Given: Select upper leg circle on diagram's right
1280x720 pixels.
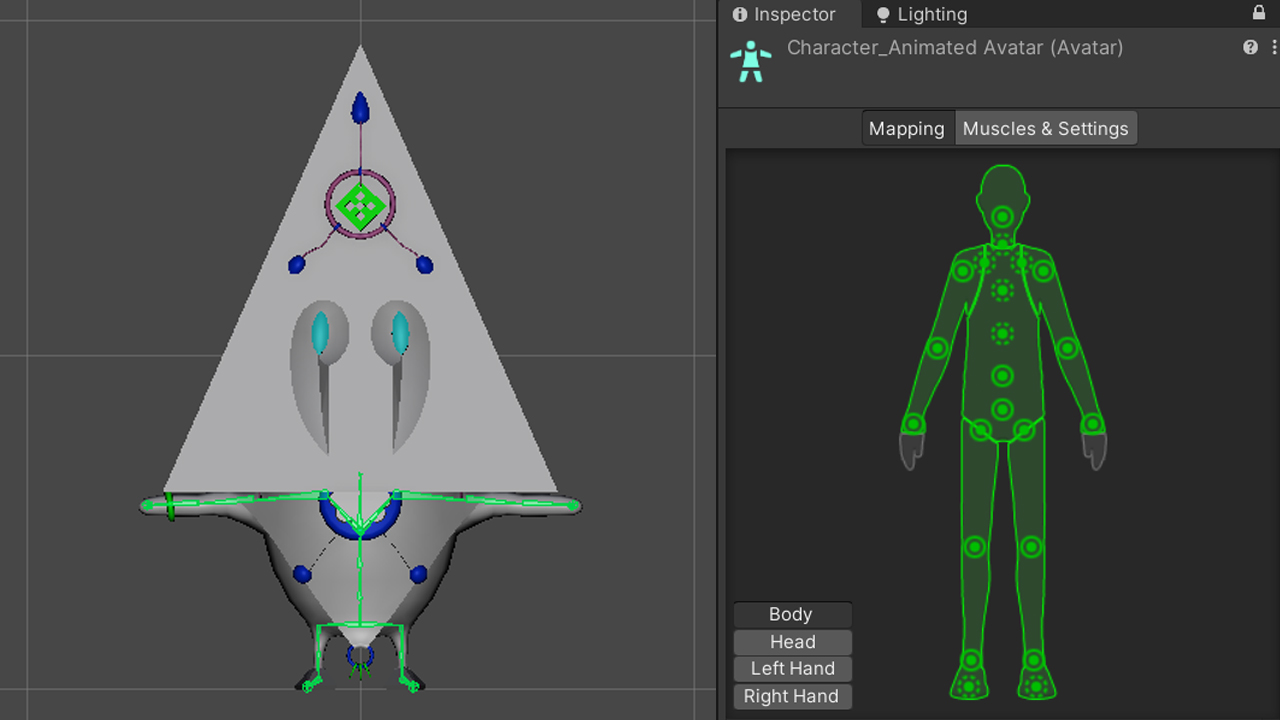Looking at the screenshot, I should 1024,431.
